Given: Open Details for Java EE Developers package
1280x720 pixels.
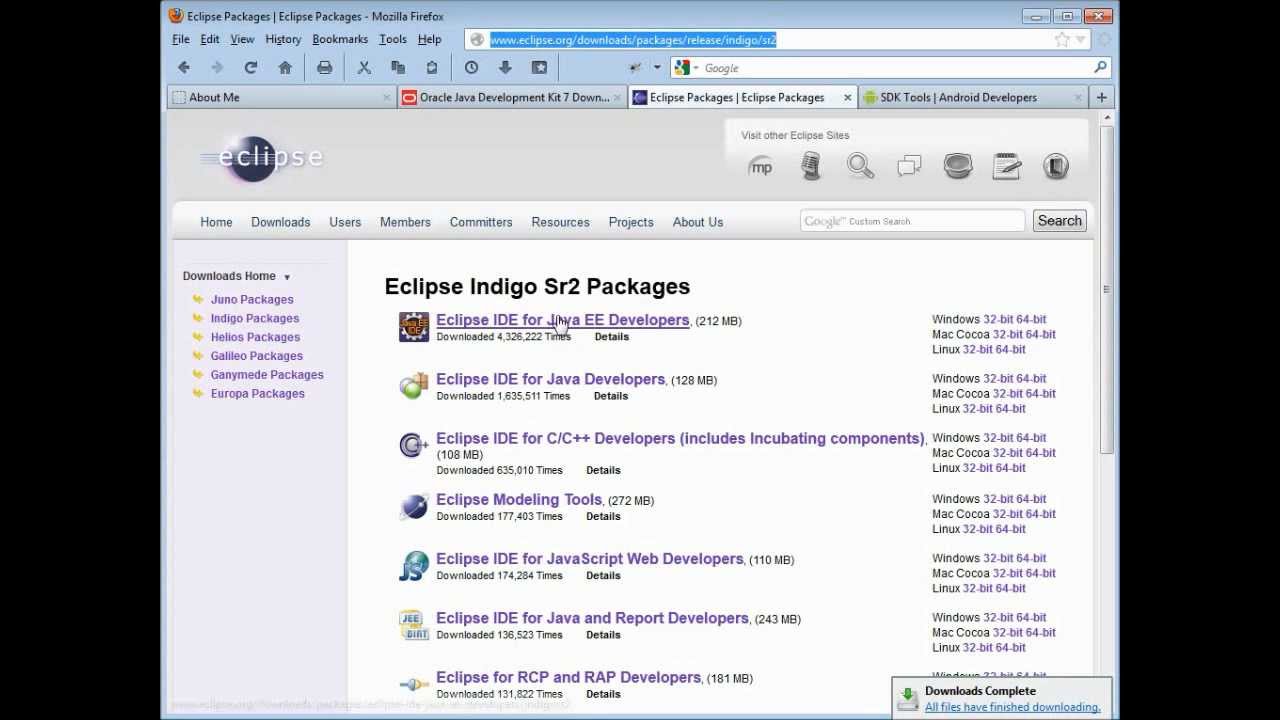Looking at the screenshot, I should [x=611, y=337].
